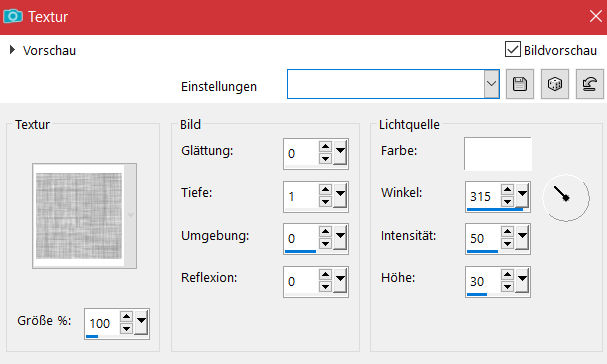Viewport: 607px width, 364px height.
Task: Save the current preset with the disk icon
Action: point(520,84)
